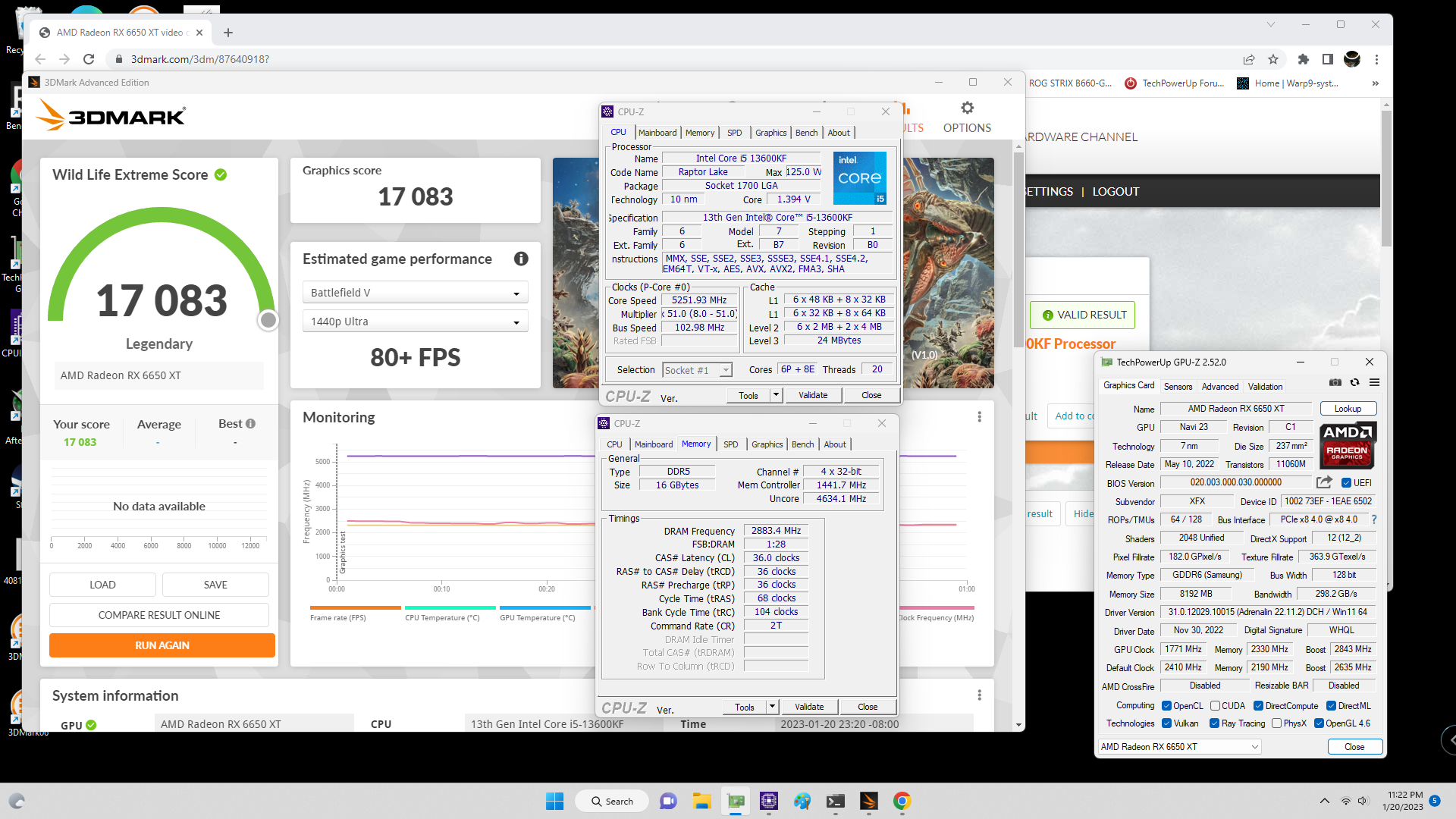Toggle the DirectML checkbox
1456x819 pixels.
(1332, 706)
